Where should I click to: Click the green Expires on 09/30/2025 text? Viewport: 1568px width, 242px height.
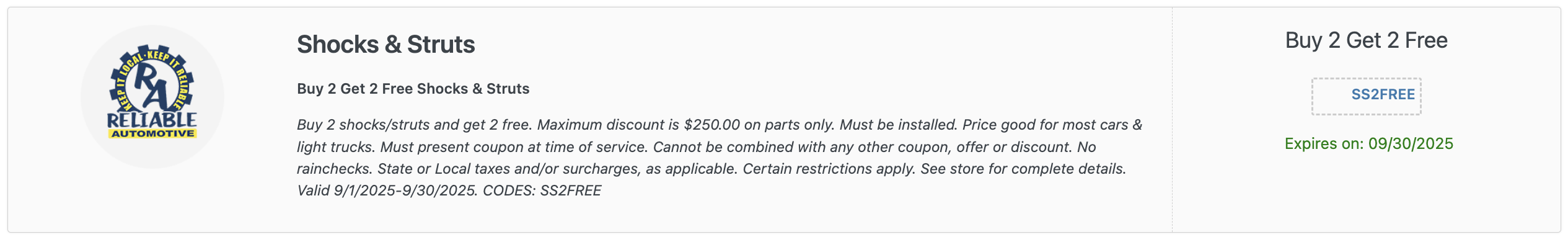coord(1368,144)
